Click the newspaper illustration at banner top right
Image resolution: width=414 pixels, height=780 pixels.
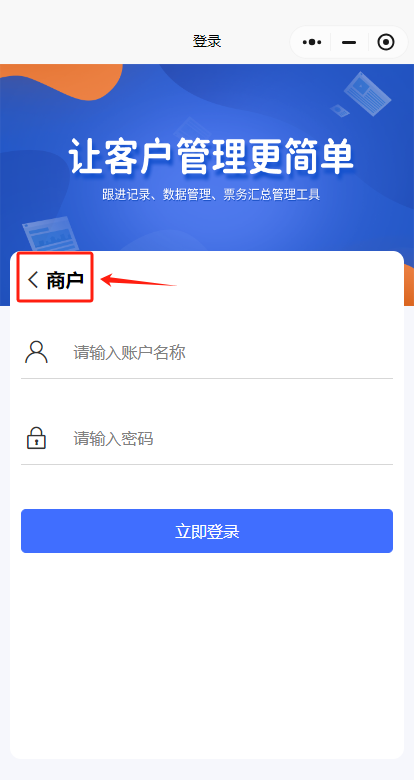click(367, 94)
